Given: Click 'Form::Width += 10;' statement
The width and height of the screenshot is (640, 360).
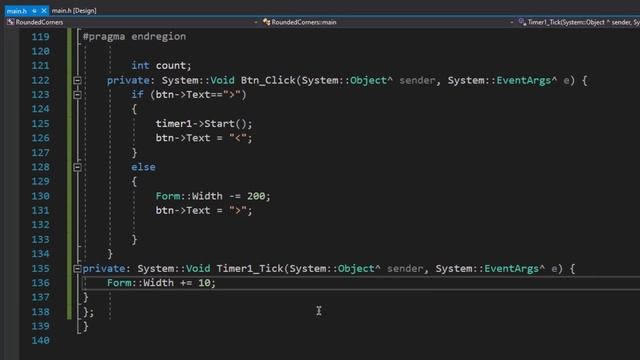Looking at the screenshot, I should (161, 283).
